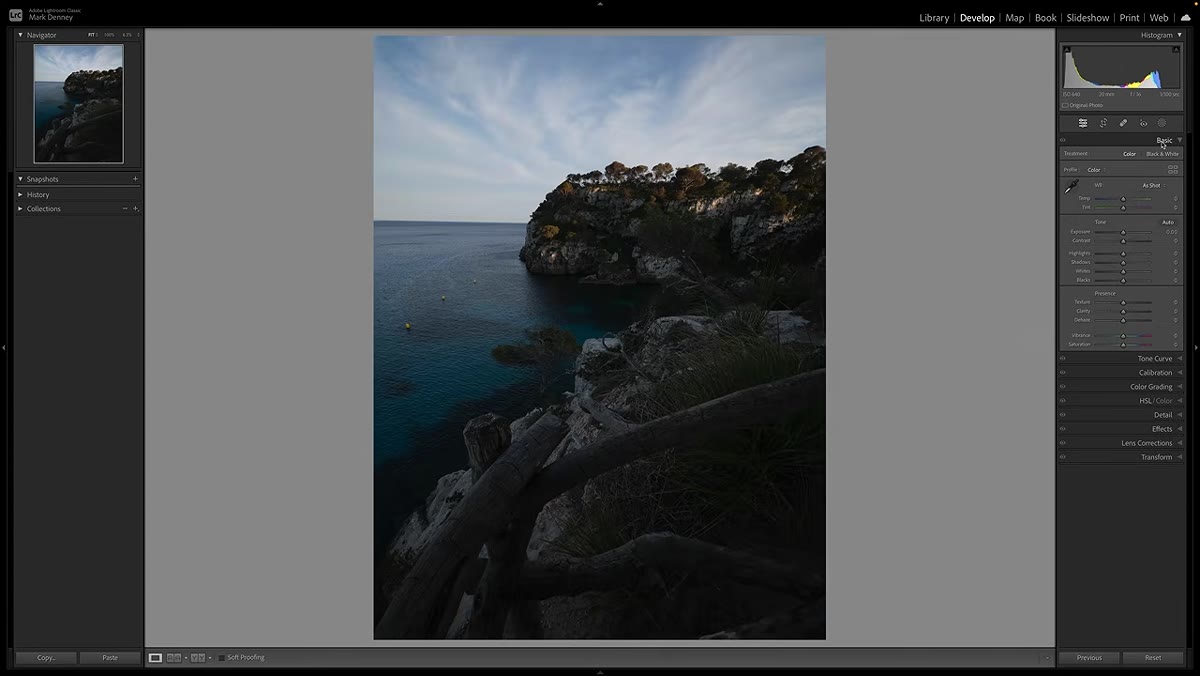The image size is (1200, 676).
Task: Switch to Loupe view icon in toolbar
Action: [155, 658]
